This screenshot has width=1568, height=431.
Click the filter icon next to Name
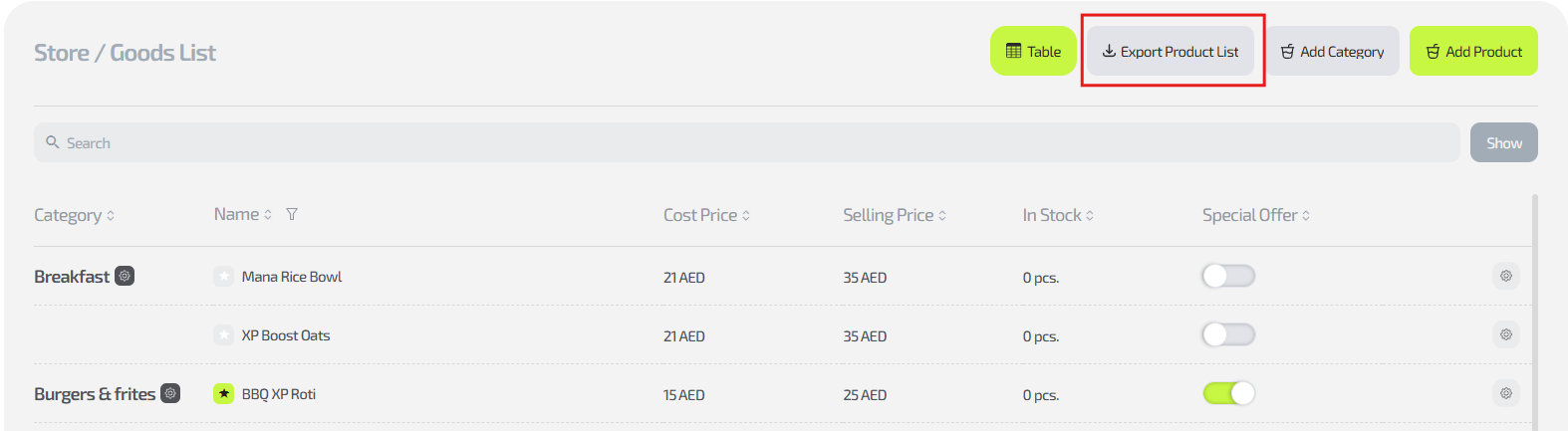292,214
